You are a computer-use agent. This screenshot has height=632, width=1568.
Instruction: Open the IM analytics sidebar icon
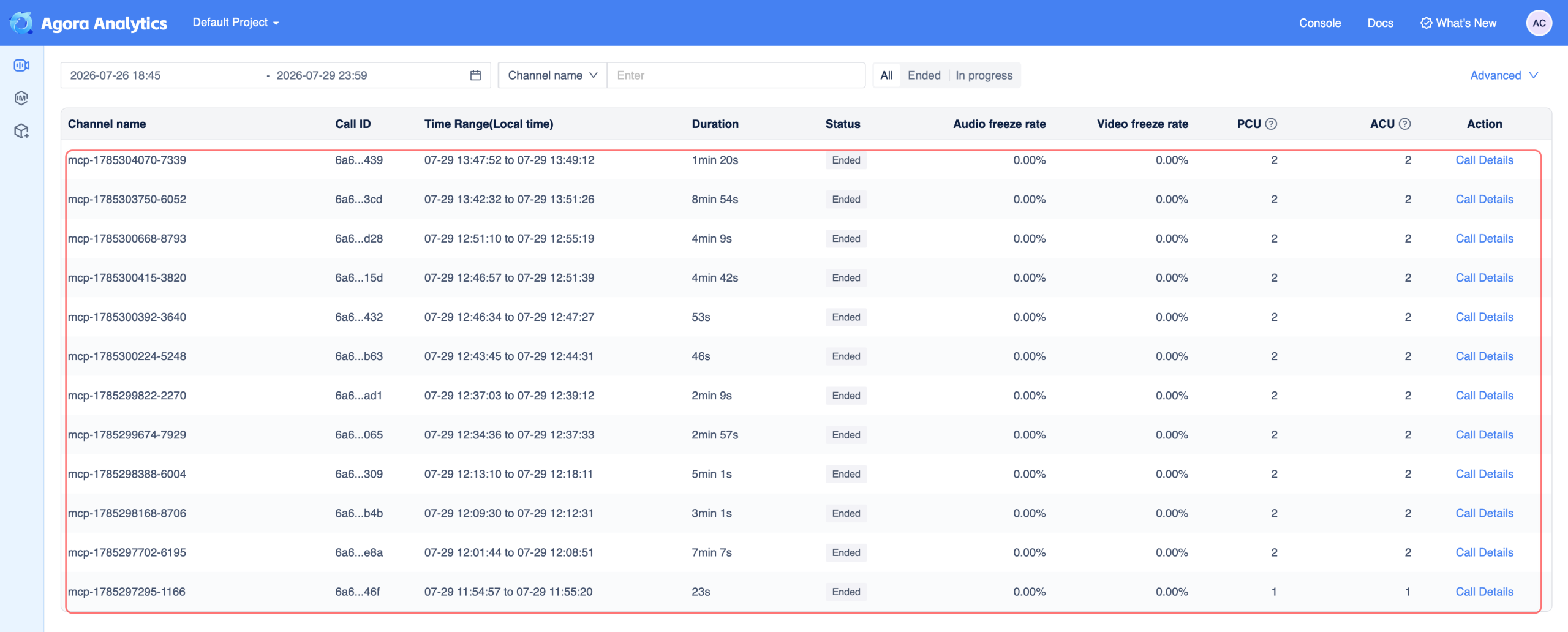point(21,98)
